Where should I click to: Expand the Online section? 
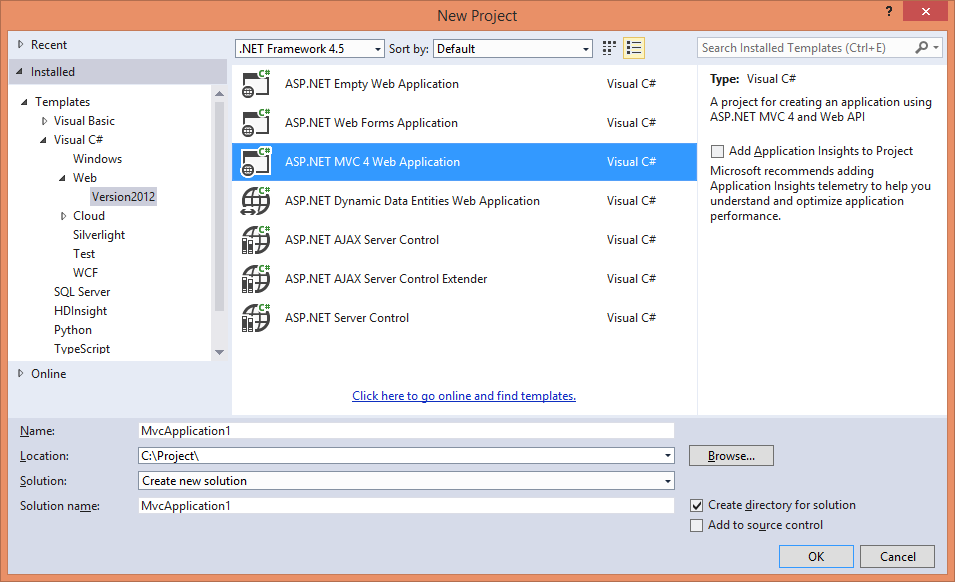click(21, 373)
